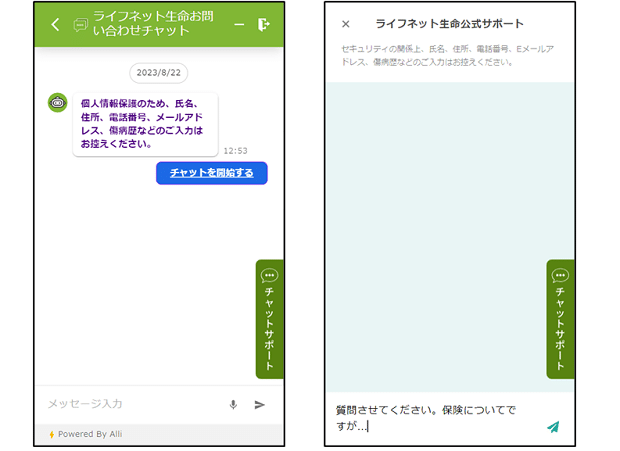Click the robot avatar beside the bot message
The height and width of the screenshot is (451, 620).
coord(58,103)
